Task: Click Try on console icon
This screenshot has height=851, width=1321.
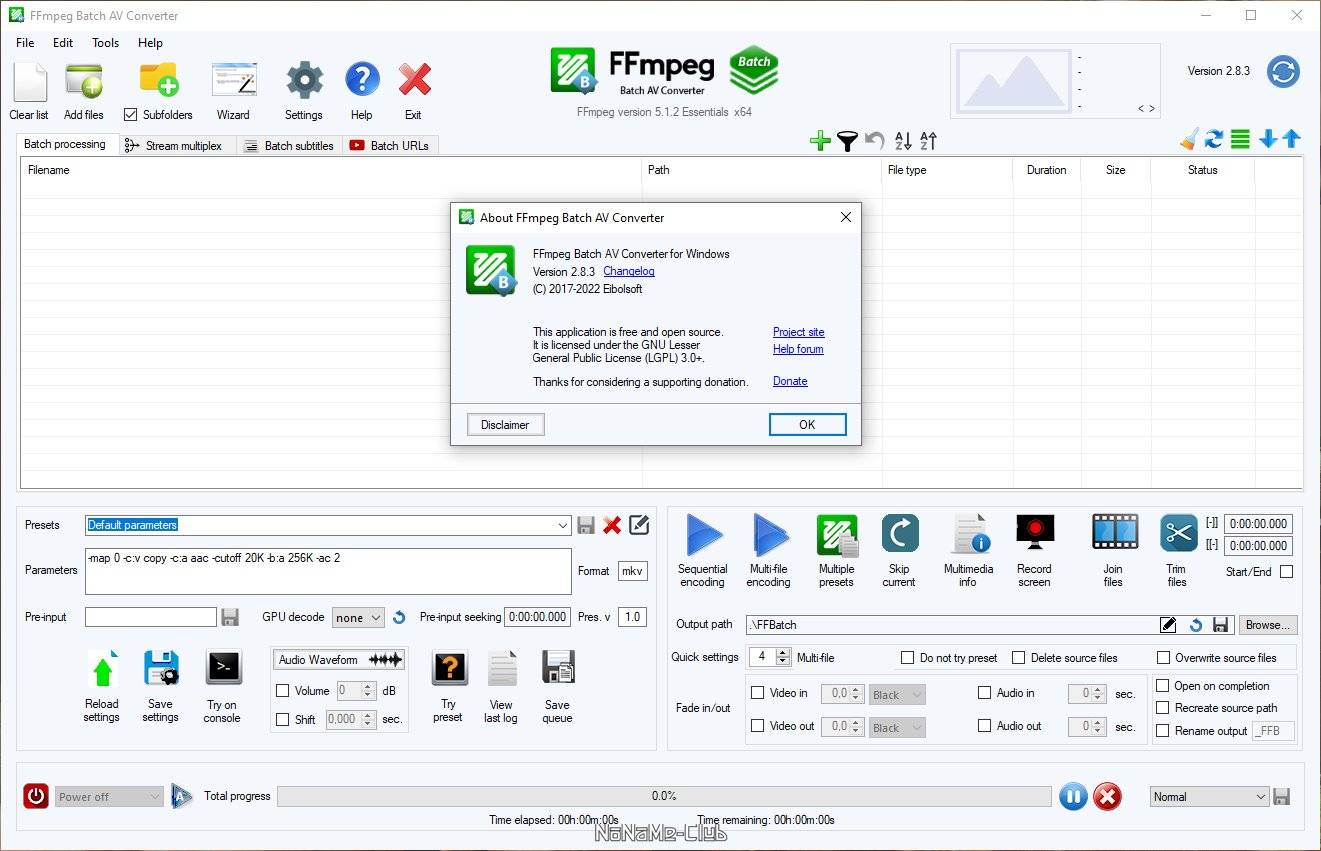Action: (x=223, y=667)
